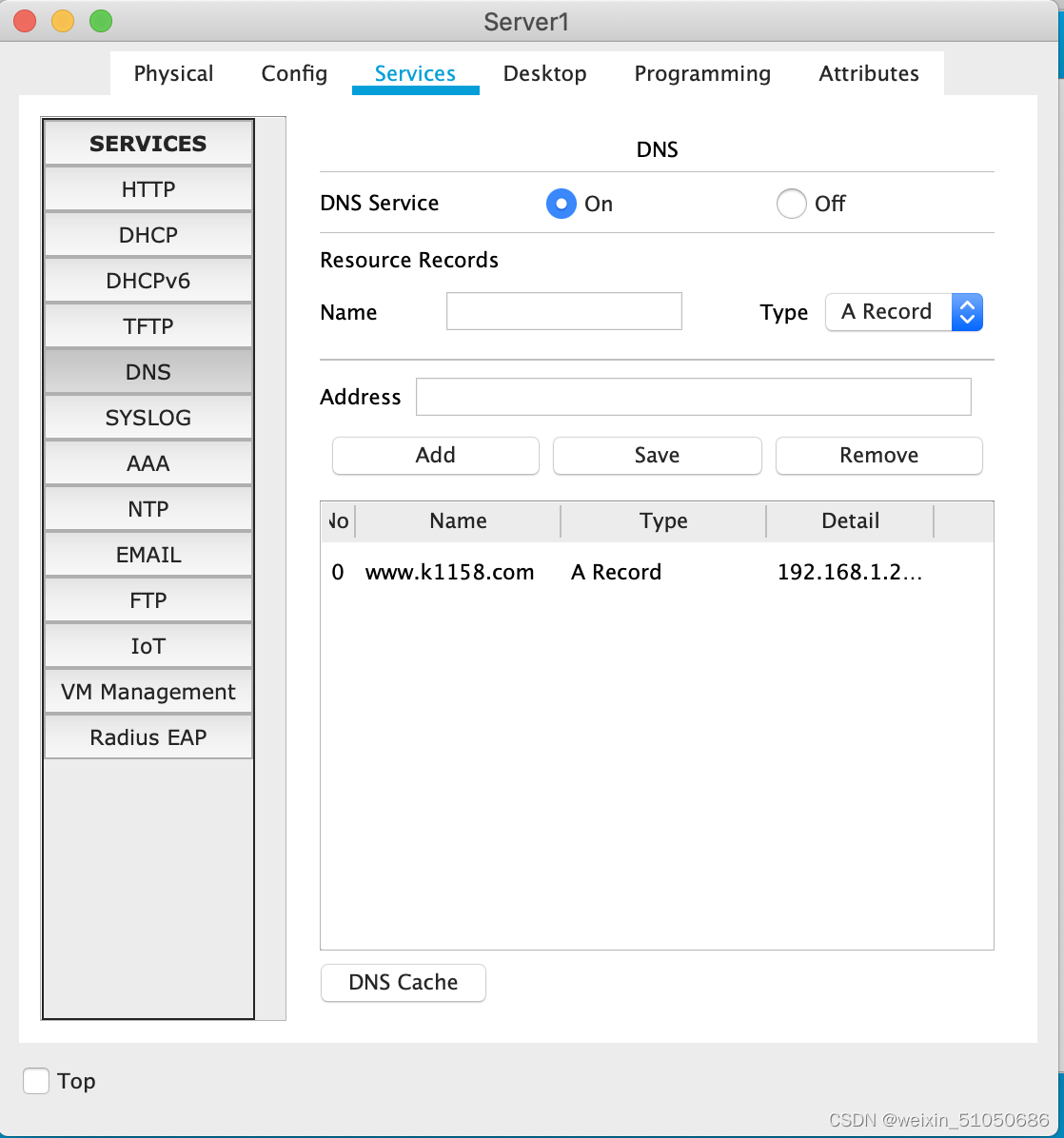1064x1138 pixels.
Task: Open the EMAIL service configuration
Action: point(148,554)
